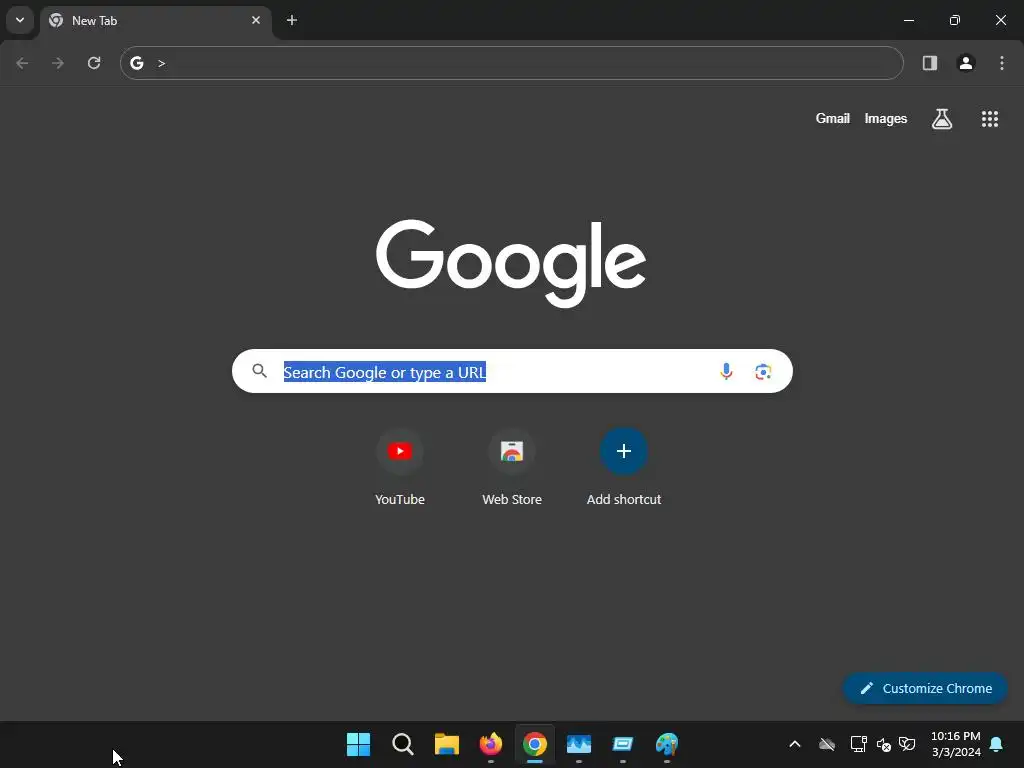Open notifications bell icon
Screen dimensions: 1024x768
pos(996,744)
